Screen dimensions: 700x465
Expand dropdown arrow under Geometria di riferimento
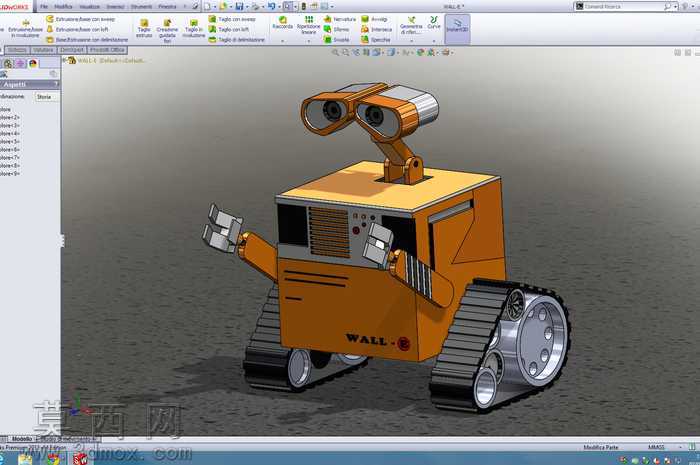tap(411, 41)
